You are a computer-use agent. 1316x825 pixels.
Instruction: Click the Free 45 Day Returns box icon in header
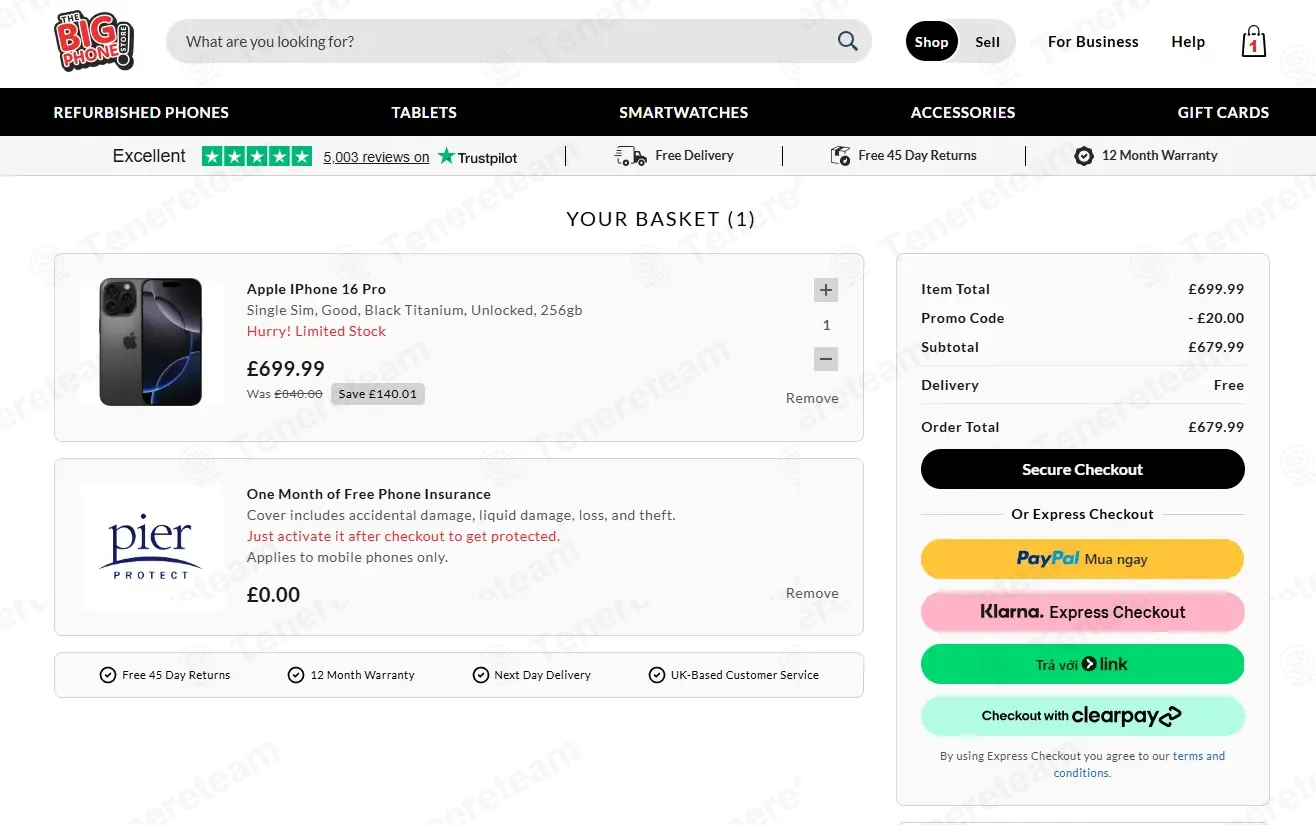coord(840,156)
